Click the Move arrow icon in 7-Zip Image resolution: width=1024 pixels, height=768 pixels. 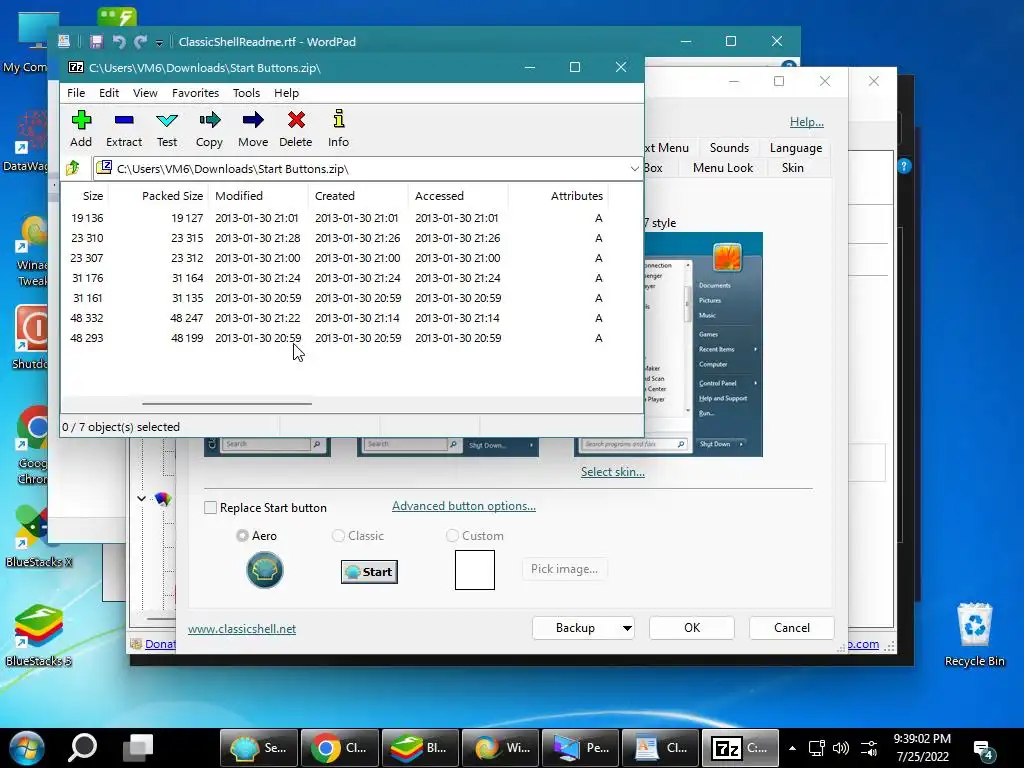coord(253,129)
